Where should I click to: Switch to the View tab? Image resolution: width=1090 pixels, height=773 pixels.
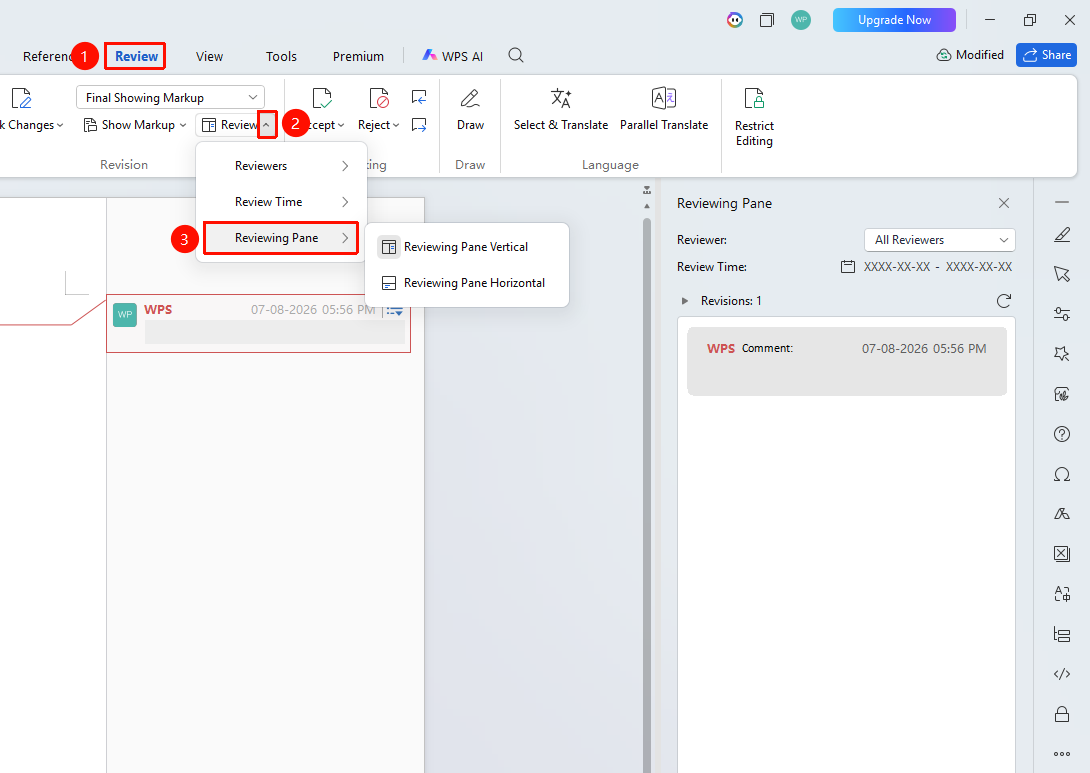(209, 56)
